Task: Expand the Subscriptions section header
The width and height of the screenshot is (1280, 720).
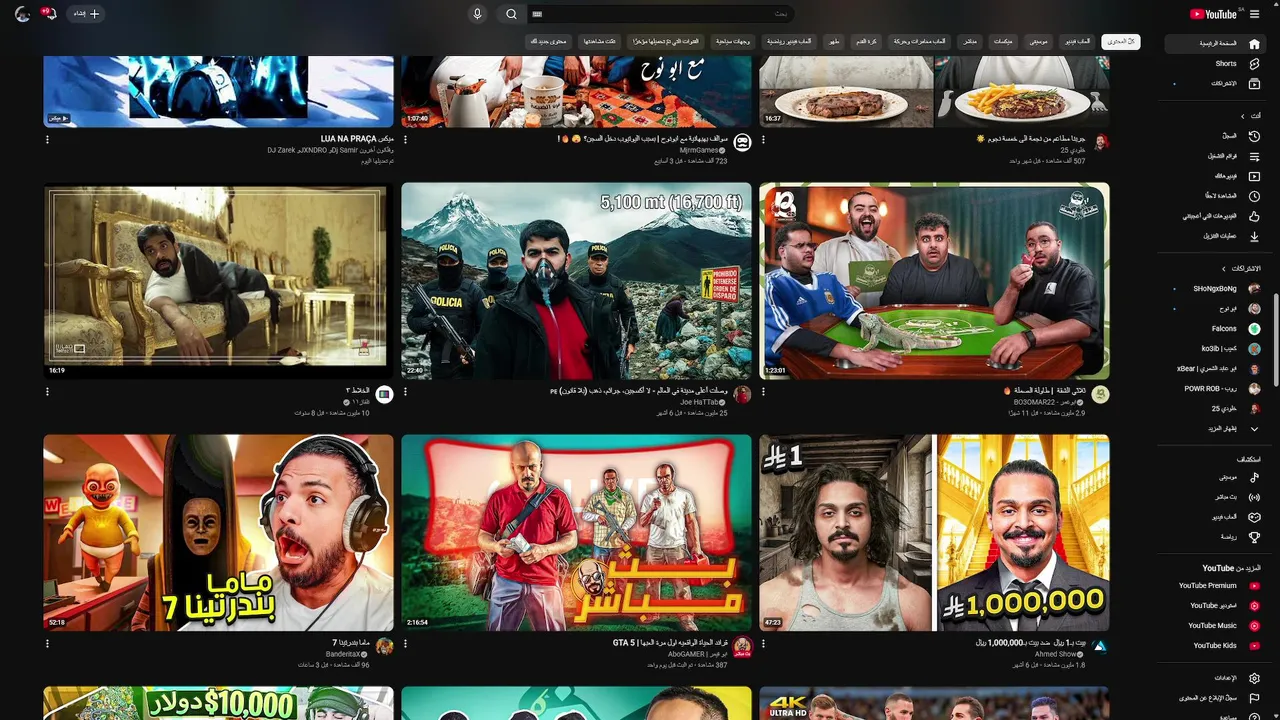Action: point(1240,269)
